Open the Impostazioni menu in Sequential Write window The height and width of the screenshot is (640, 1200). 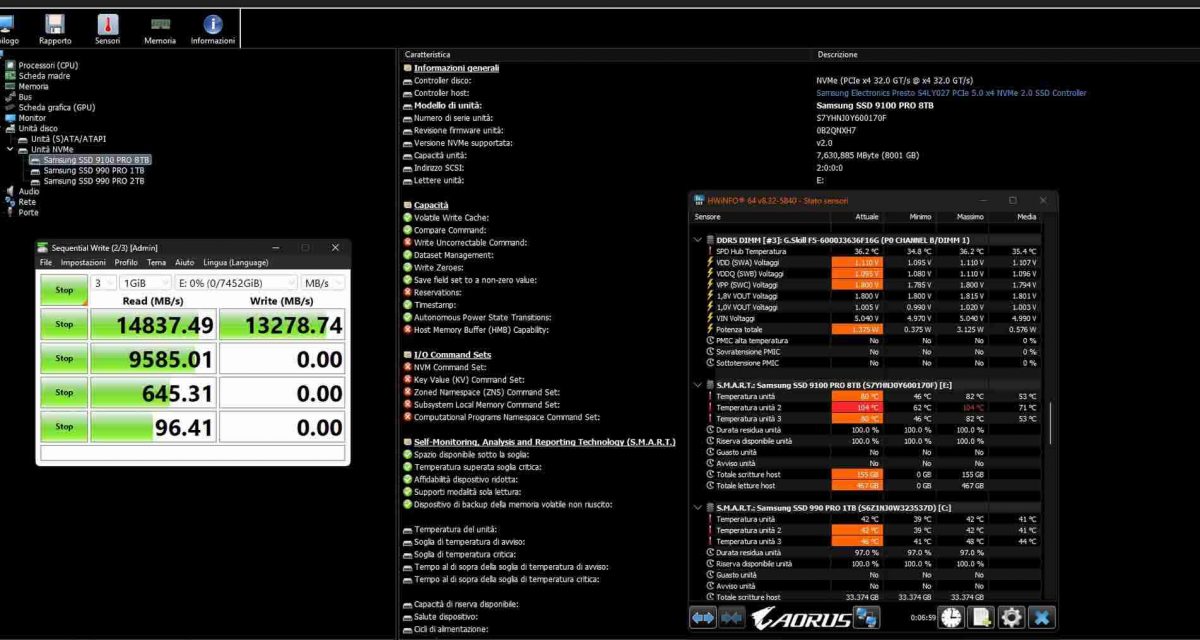click(x=84, y=262)
